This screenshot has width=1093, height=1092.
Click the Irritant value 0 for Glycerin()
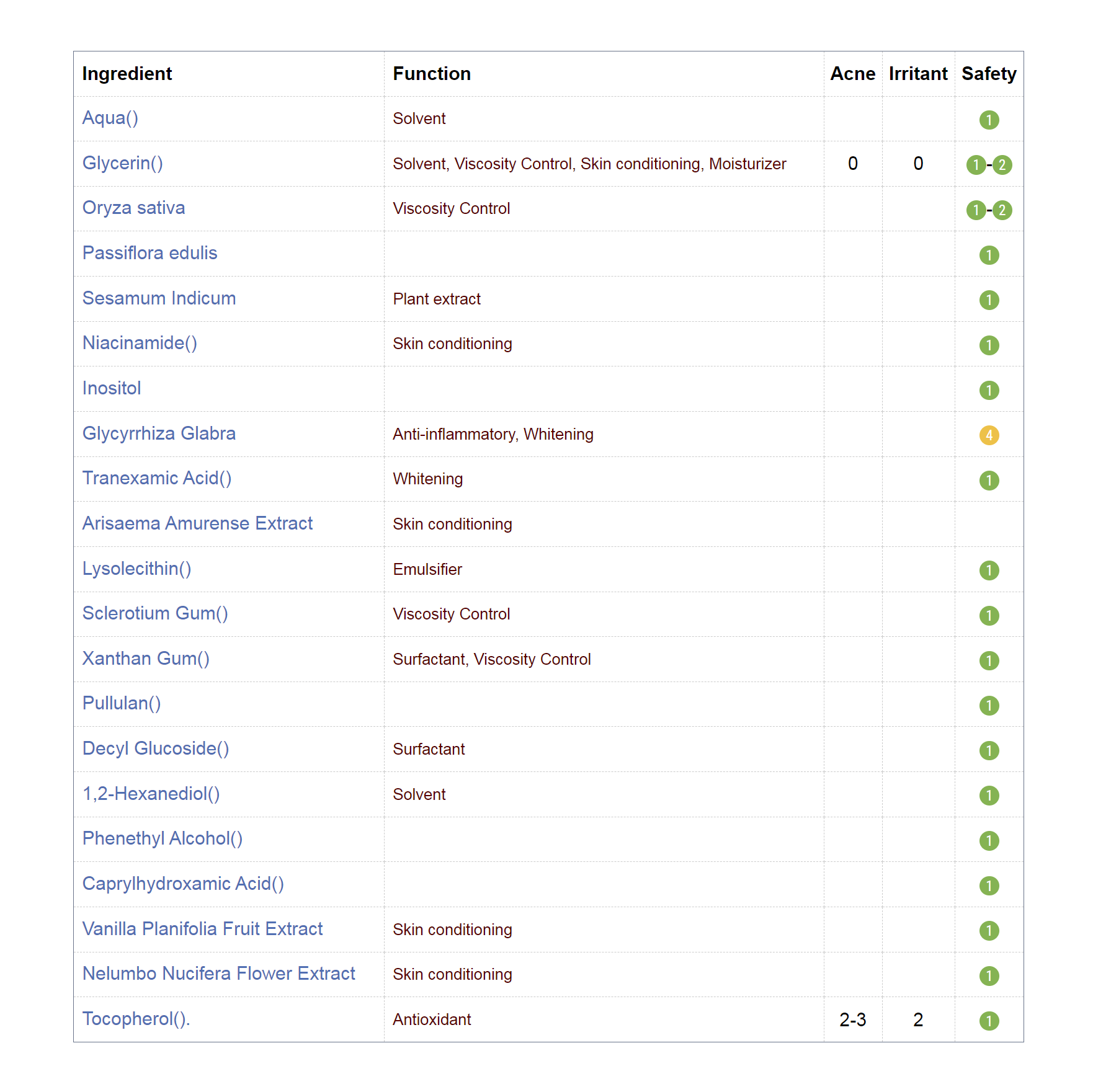(918, 164)
